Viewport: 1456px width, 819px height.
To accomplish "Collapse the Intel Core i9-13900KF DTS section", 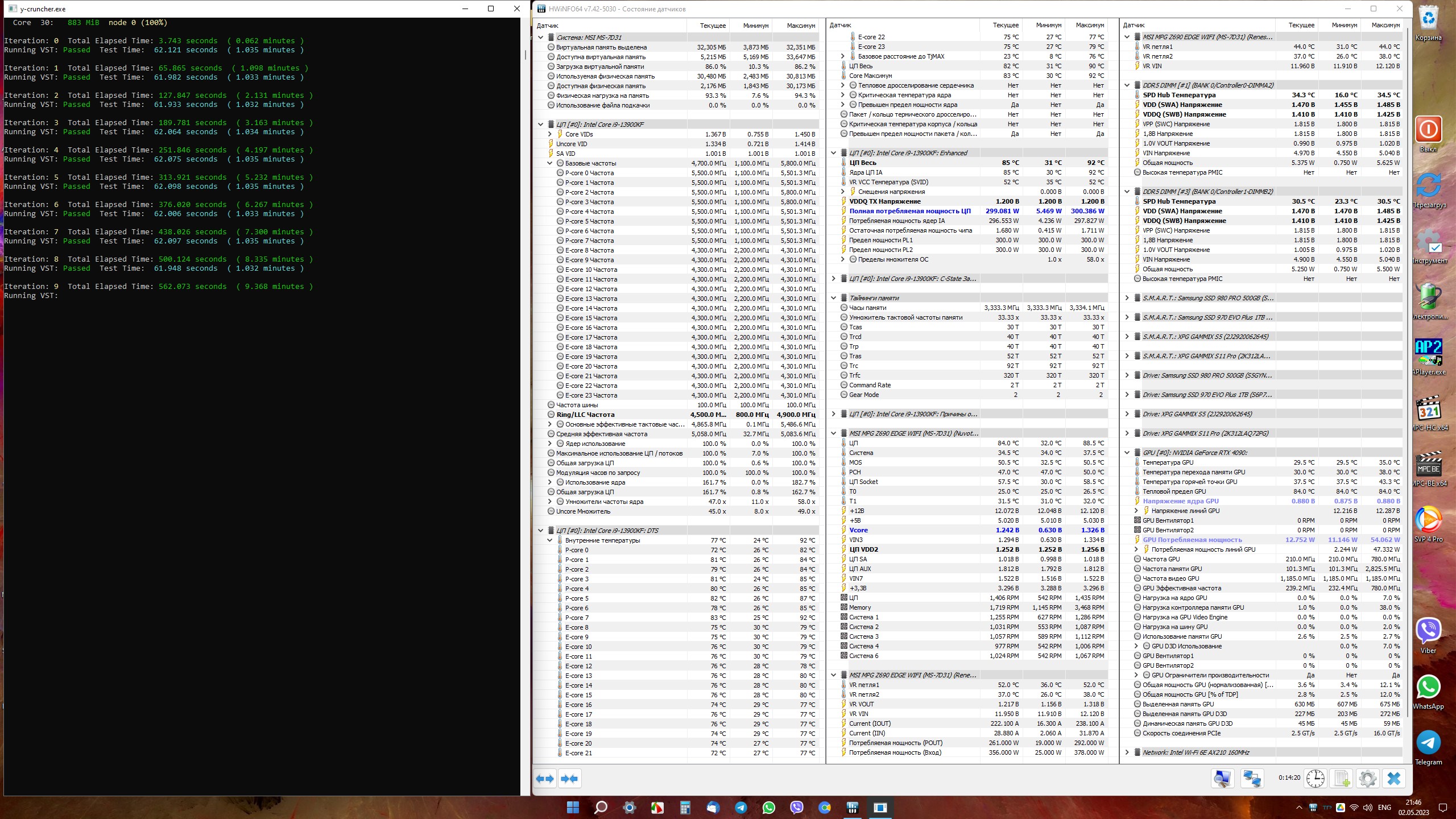I will pos(541,531).
